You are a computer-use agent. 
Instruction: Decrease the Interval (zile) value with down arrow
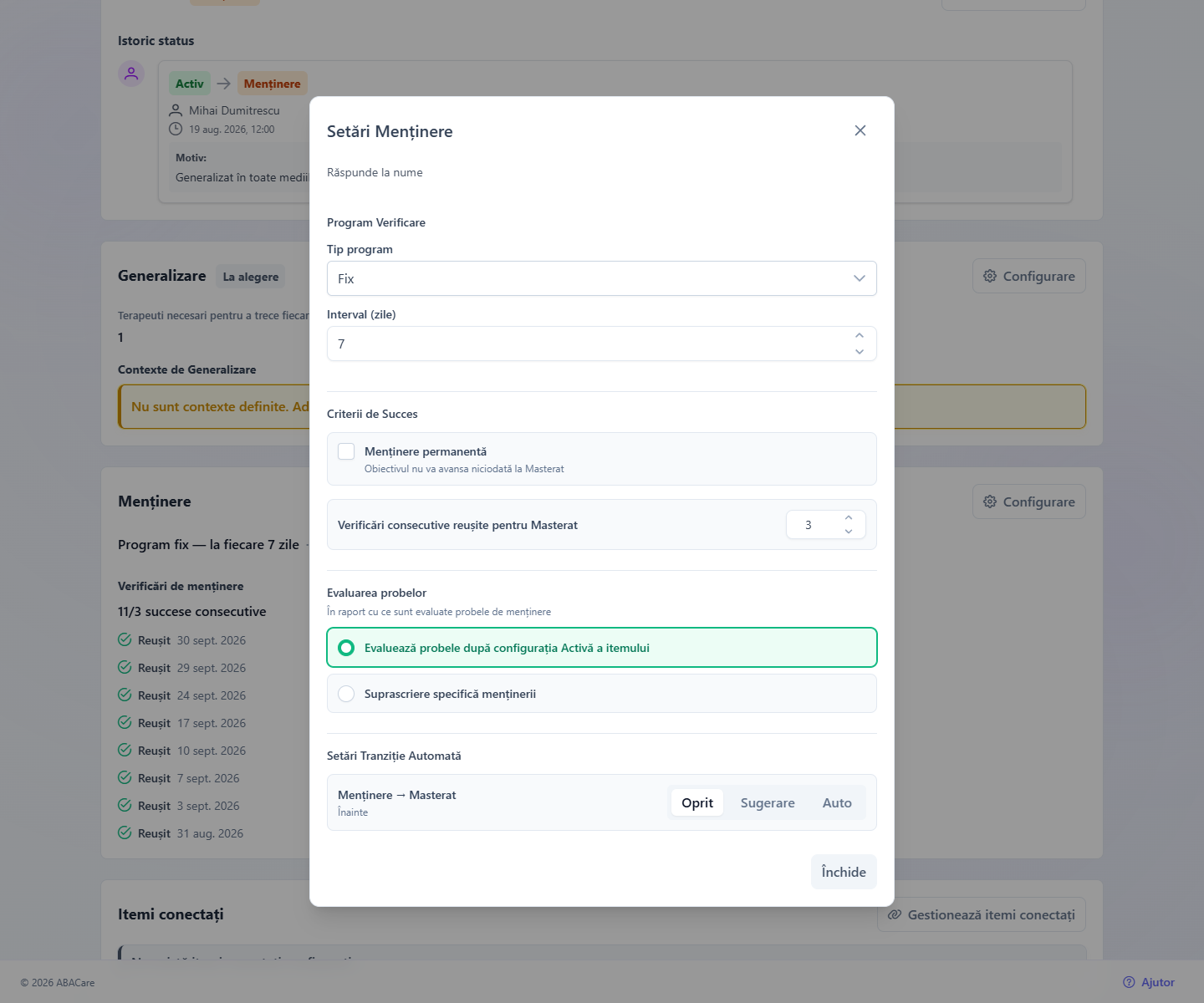pos(860,352)
